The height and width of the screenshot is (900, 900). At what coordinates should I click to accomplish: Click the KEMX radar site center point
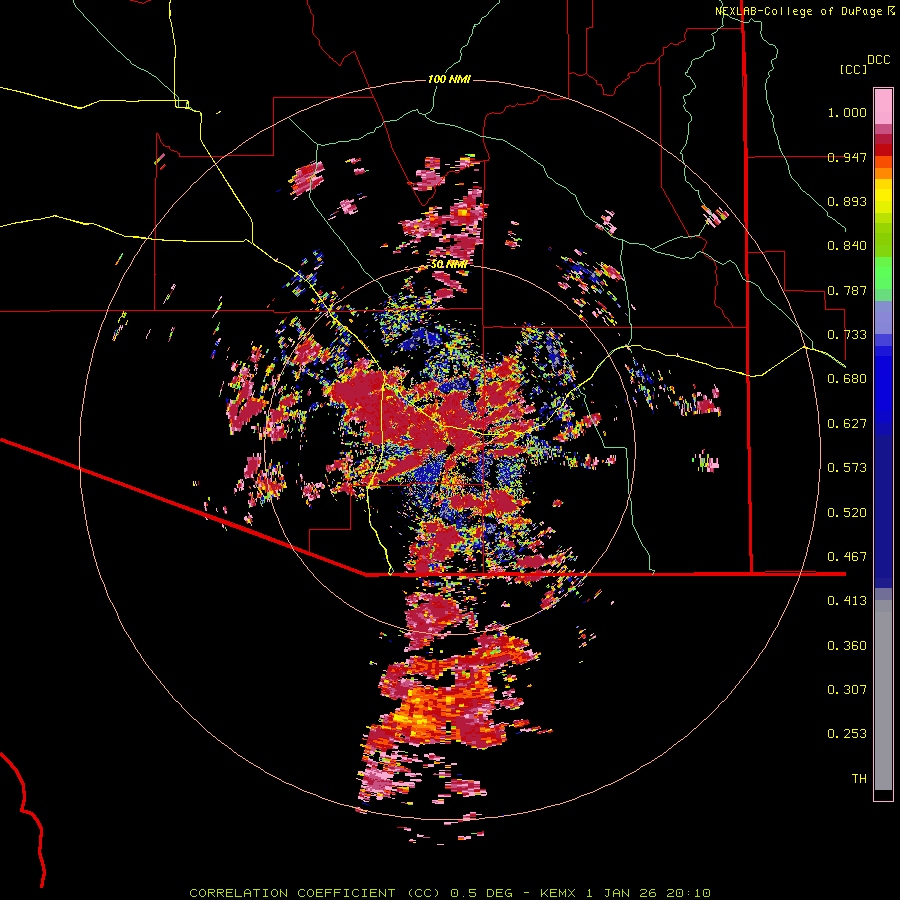(x=450, y=448)
